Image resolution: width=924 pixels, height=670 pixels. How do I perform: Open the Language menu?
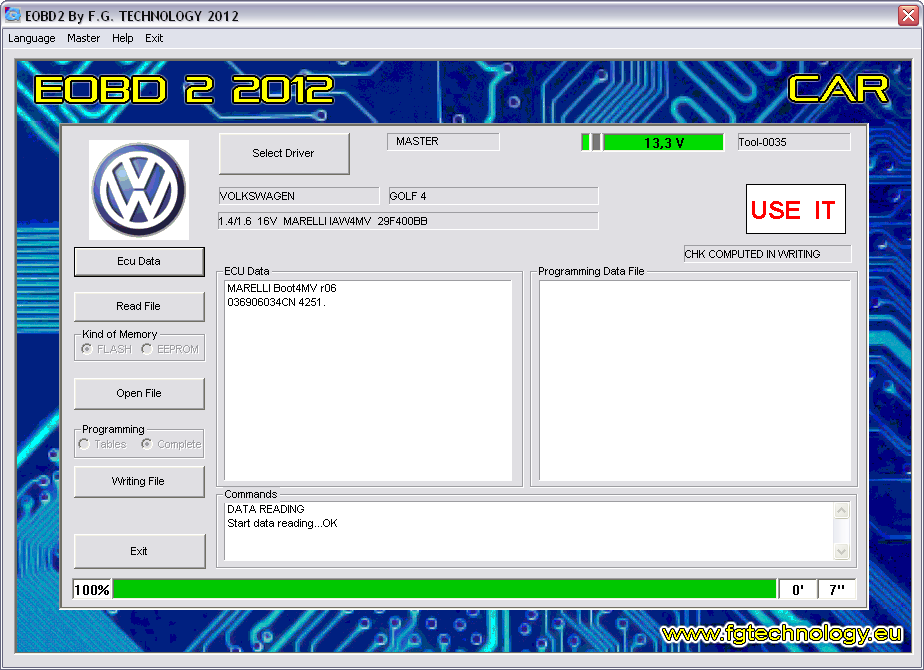(x=32, y=38)
